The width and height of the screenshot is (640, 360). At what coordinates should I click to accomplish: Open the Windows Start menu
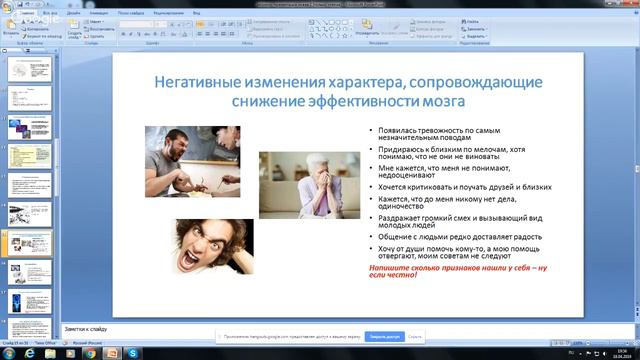click(9, 353)
